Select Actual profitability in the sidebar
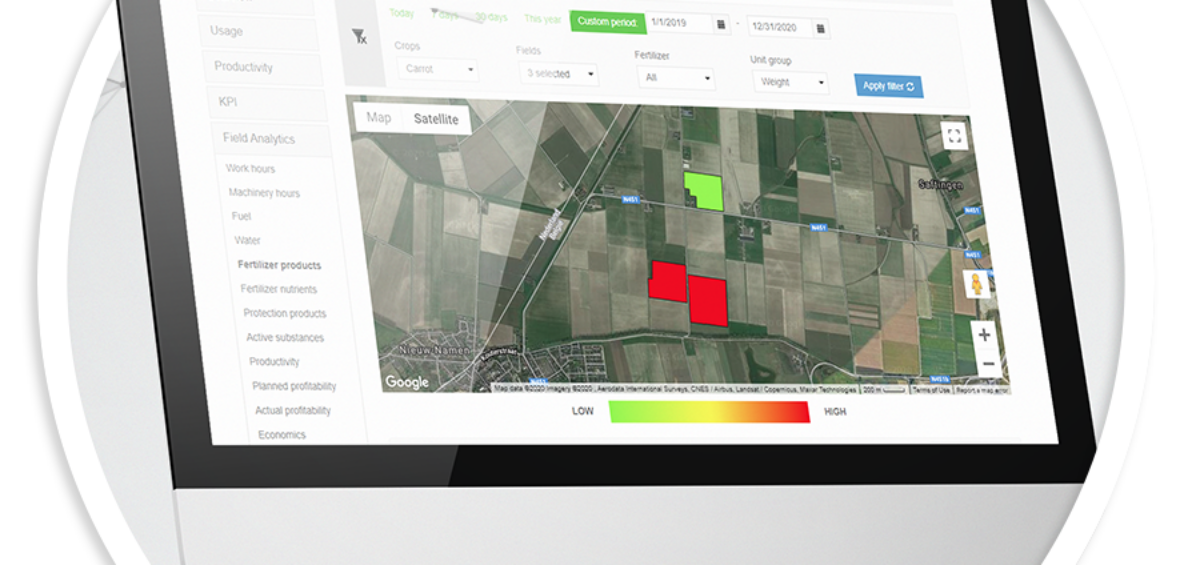 coord(293,411)
